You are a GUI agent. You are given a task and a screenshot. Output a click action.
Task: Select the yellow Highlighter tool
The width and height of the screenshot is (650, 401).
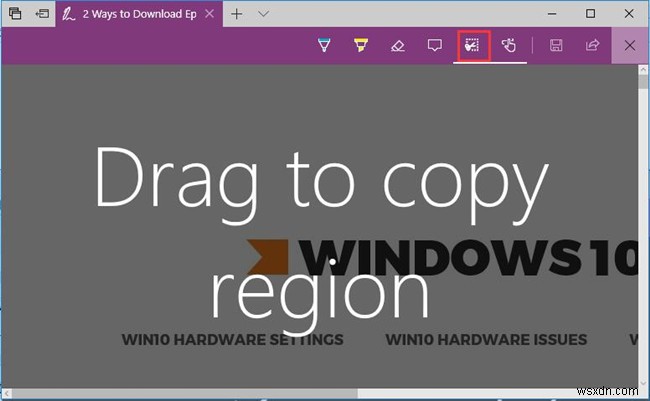(x=361, y=45)
